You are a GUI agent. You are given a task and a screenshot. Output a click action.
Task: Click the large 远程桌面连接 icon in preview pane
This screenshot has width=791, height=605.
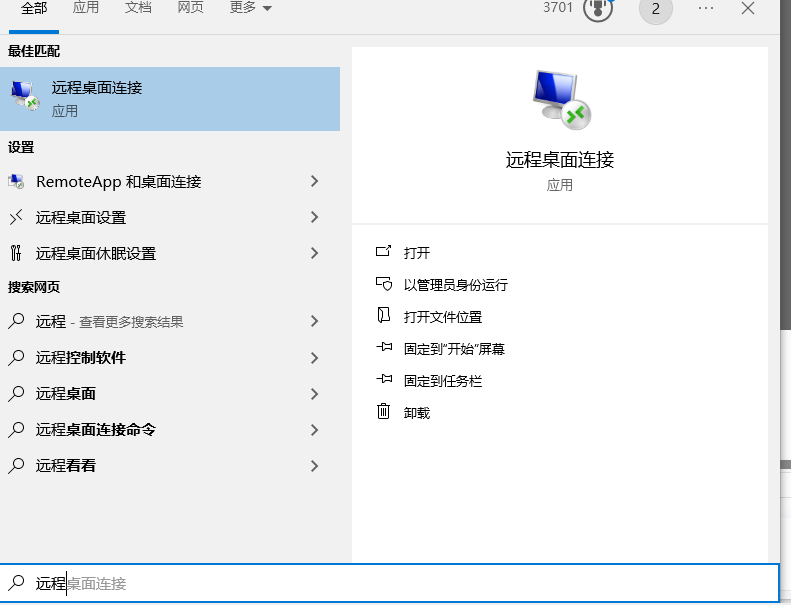pyautogui.click(x=560, y=100)
